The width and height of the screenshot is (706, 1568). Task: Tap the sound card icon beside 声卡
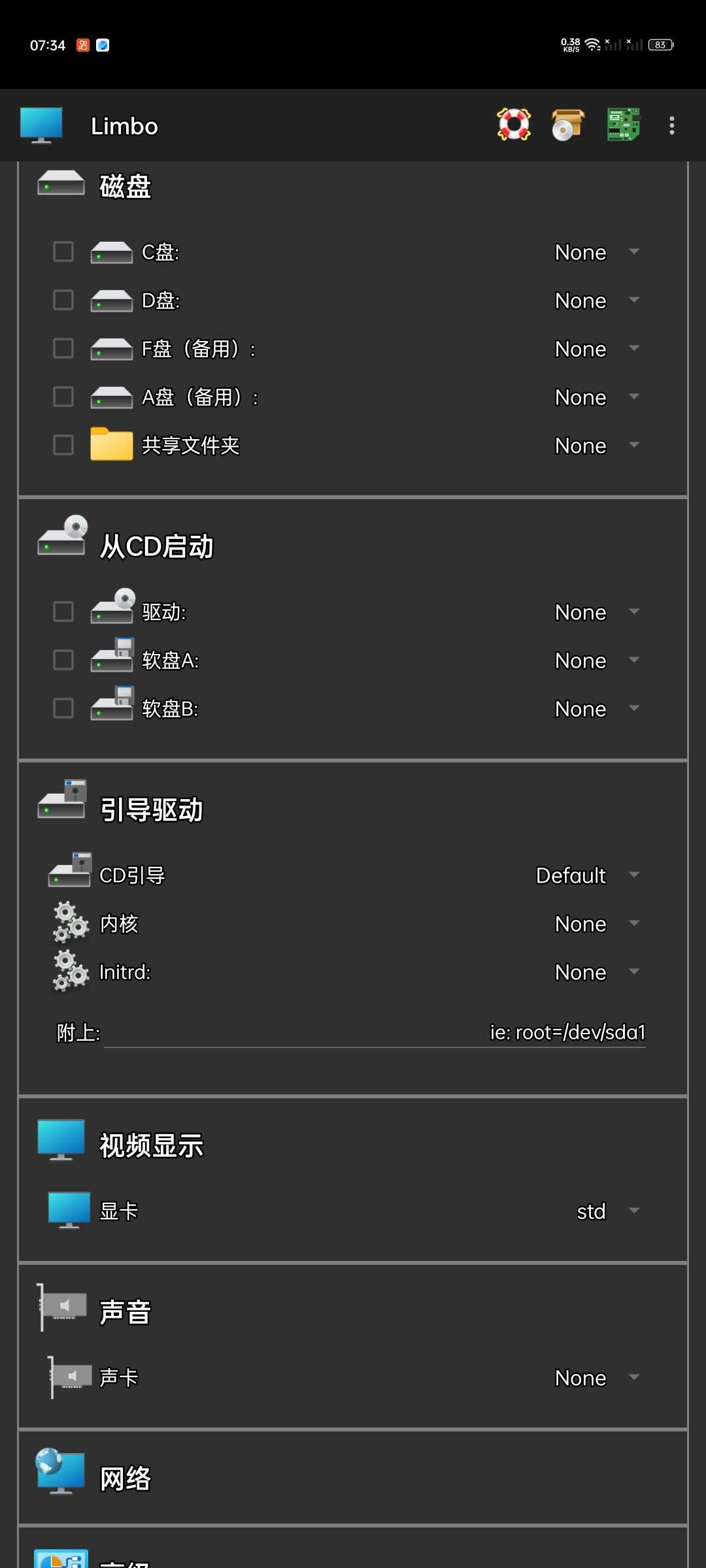pos(71,1377)
